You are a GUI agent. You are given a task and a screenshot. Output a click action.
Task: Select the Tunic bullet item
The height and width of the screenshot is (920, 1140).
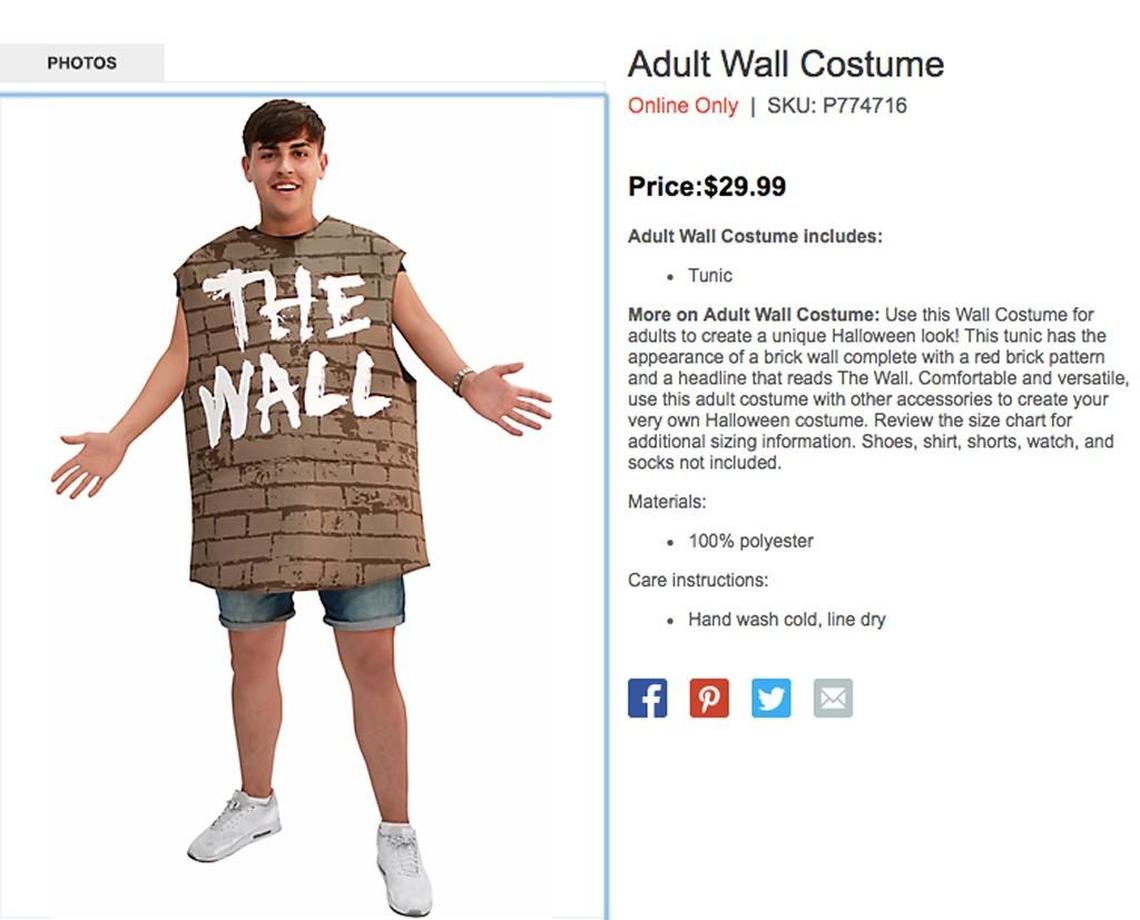(x=710, y=276)
